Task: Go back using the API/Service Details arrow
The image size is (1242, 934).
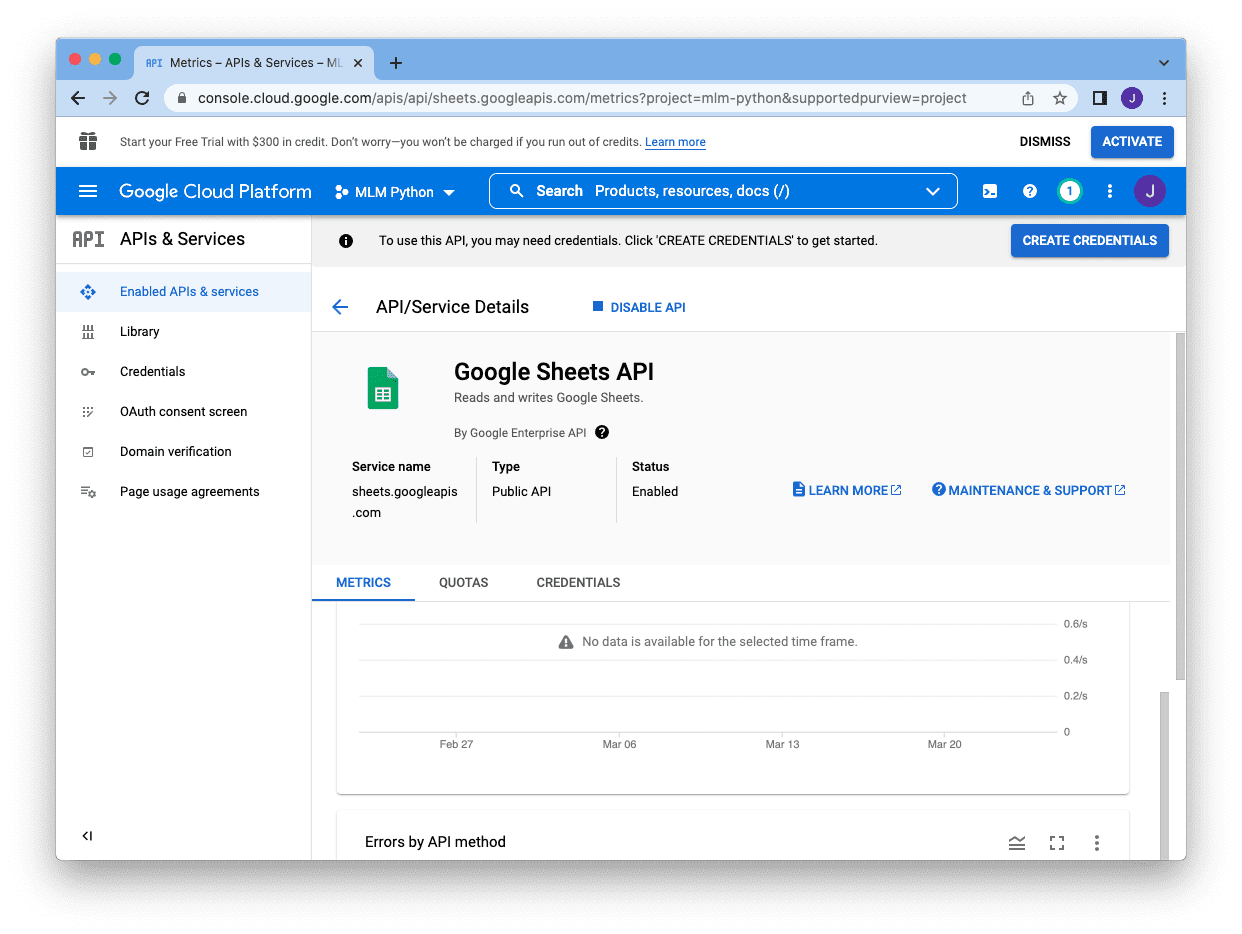Action: [x=340, y=307]
